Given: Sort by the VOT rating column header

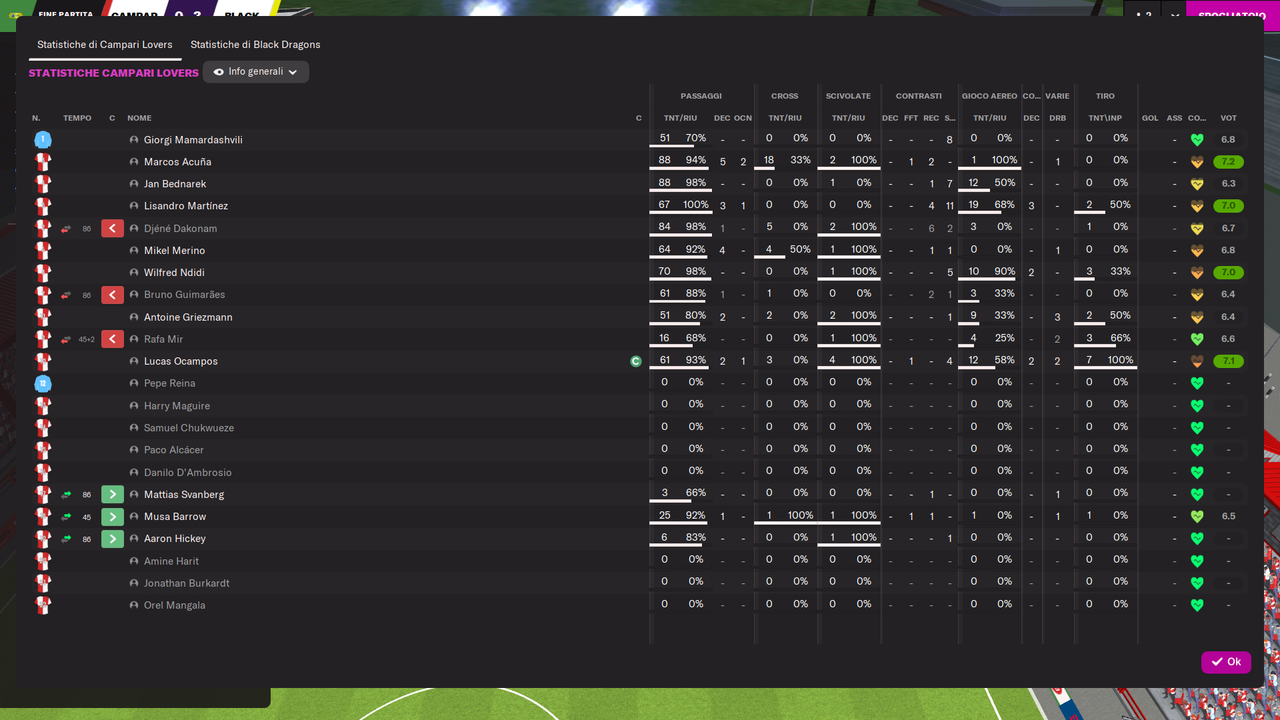Looking at the screenshot, I should coord(1228,118).
